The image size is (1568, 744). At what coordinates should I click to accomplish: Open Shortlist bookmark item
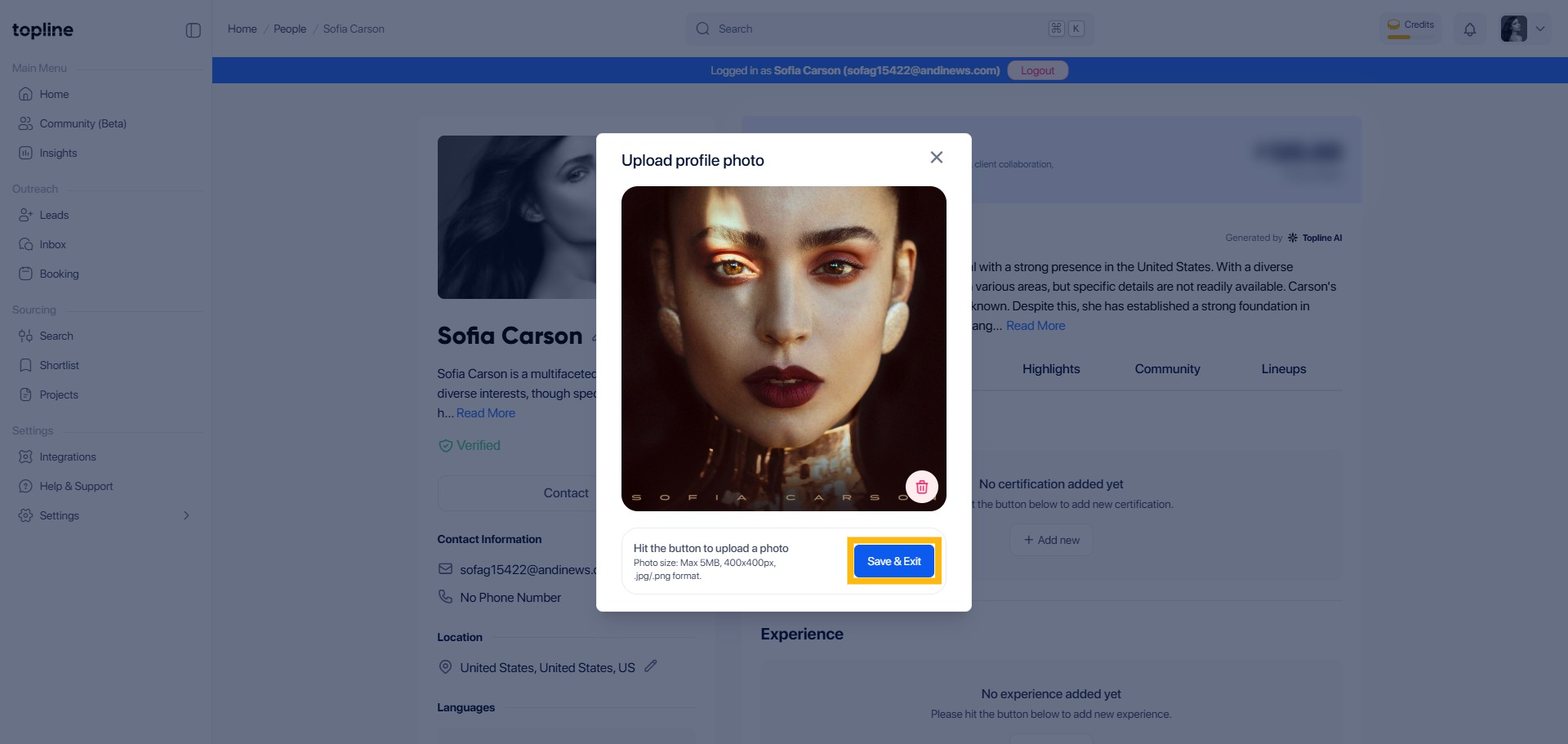[x=59, y=365]
